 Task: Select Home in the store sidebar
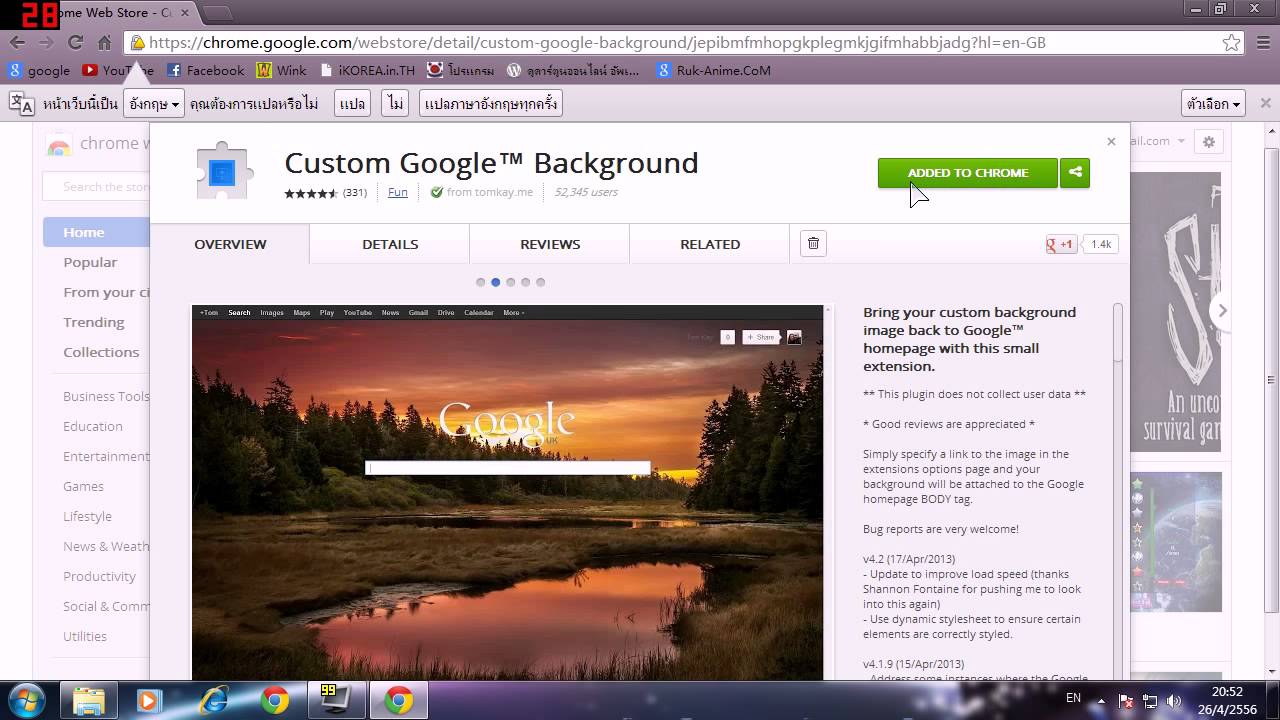tap(96, 232)
